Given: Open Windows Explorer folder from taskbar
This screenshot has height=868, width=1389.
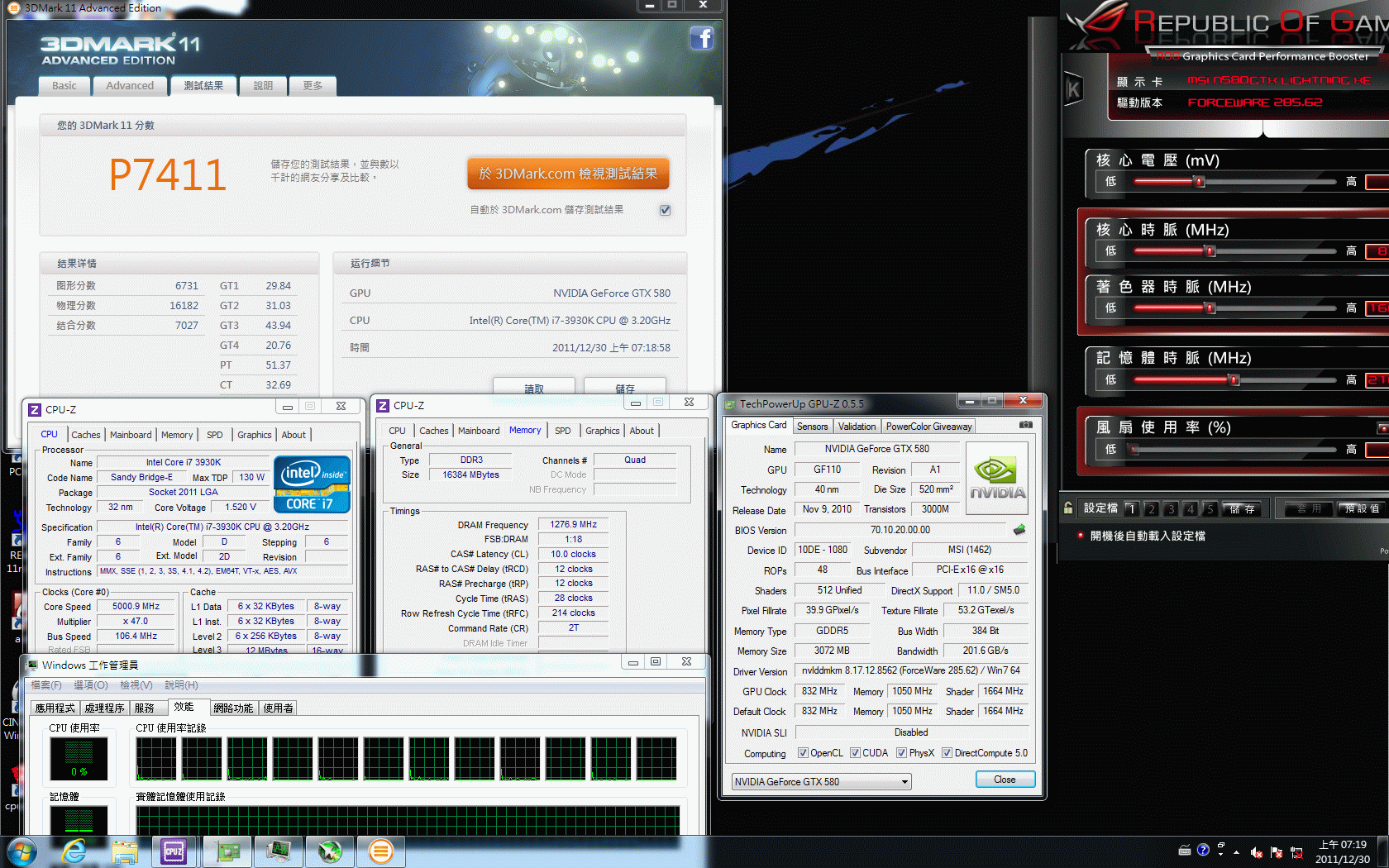Looking at the screenshot, I should tap(125, 851).
